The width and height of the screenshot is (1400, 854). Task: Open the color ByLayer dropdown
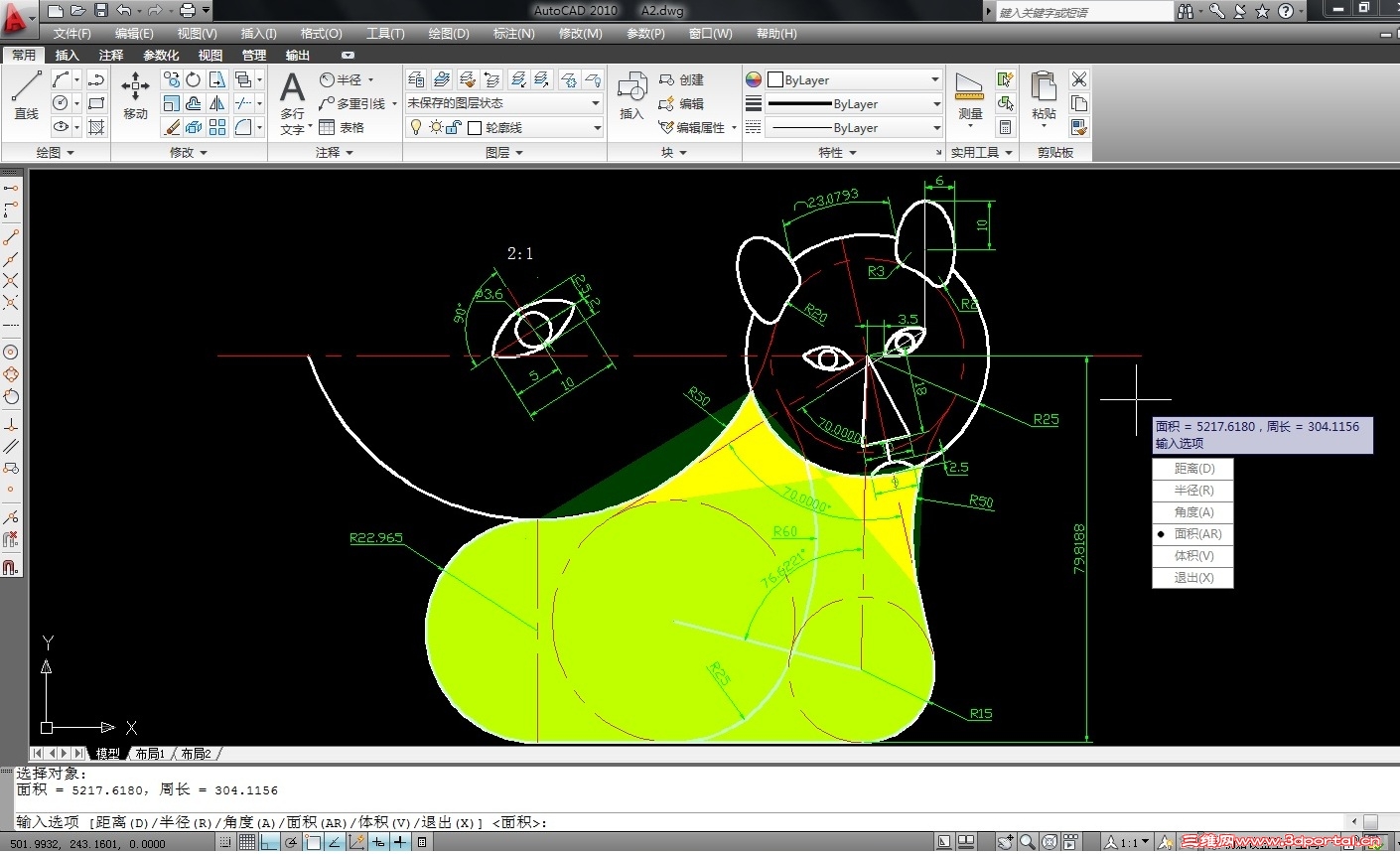(x=854, y=79)
